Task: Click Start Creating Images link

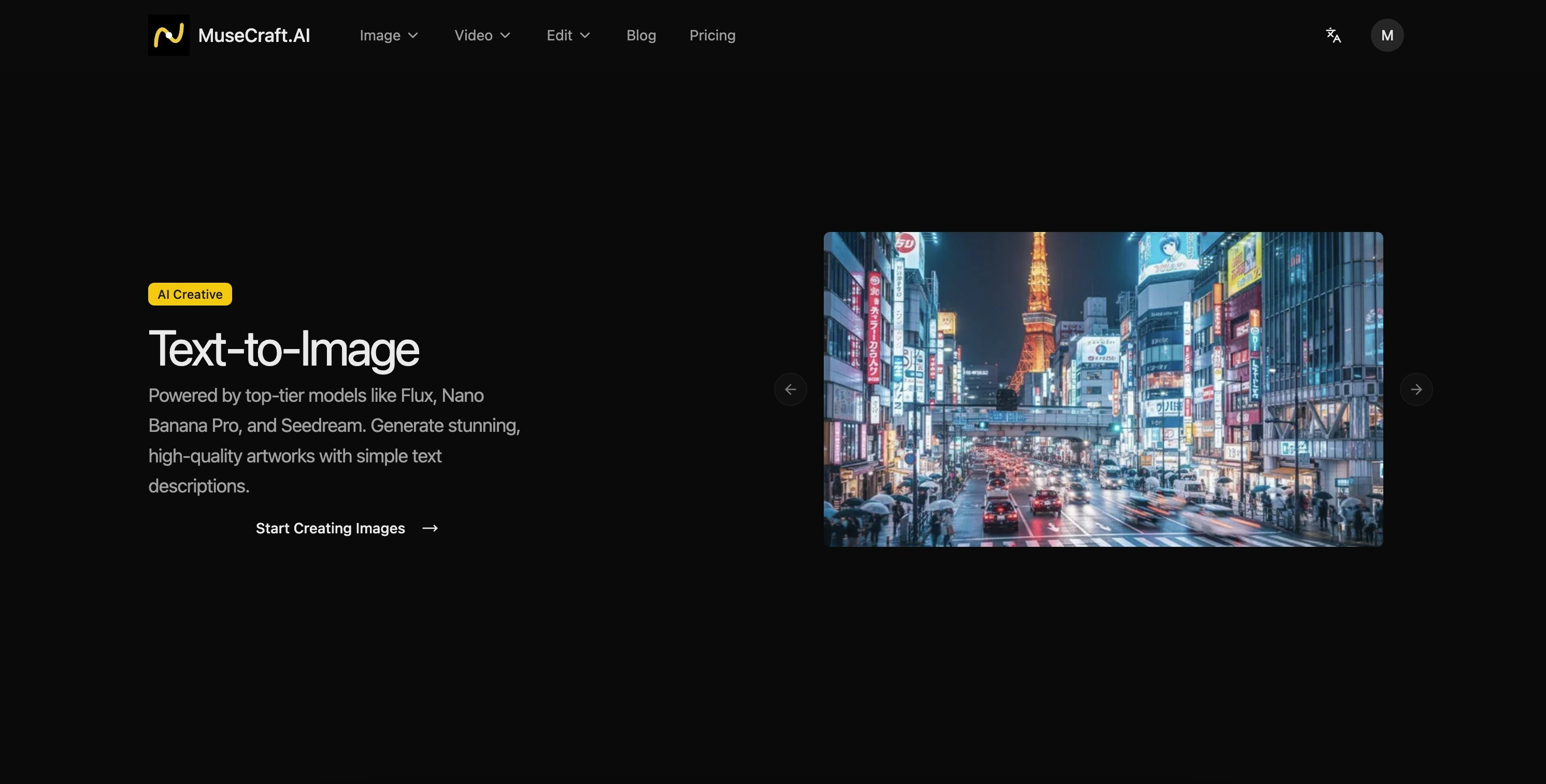Action: click(x=330, y=528)
